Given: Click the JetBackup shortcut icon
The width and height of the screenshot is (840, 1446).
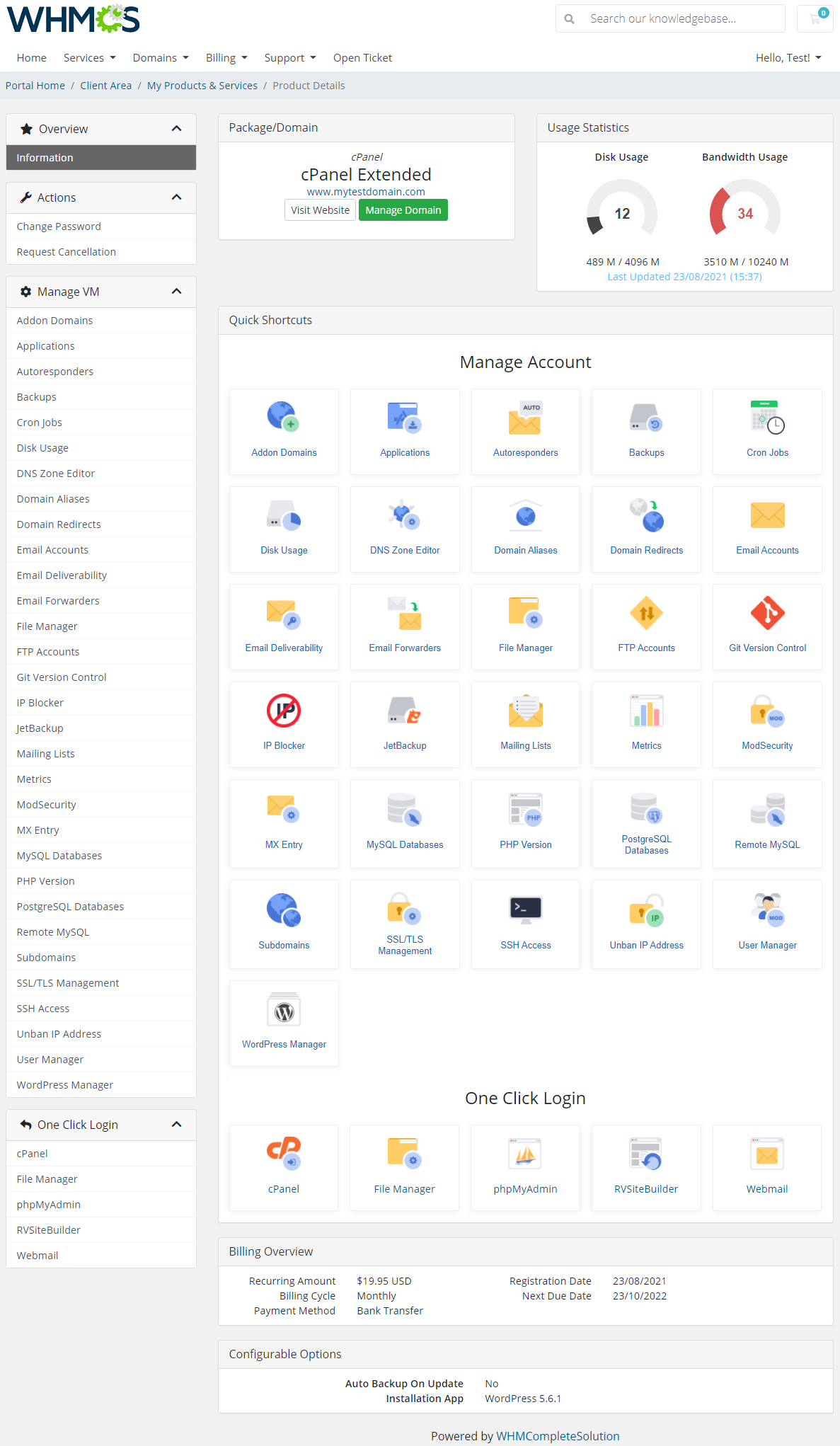Looking at the screenshot, I should click(x=405, y=710).
